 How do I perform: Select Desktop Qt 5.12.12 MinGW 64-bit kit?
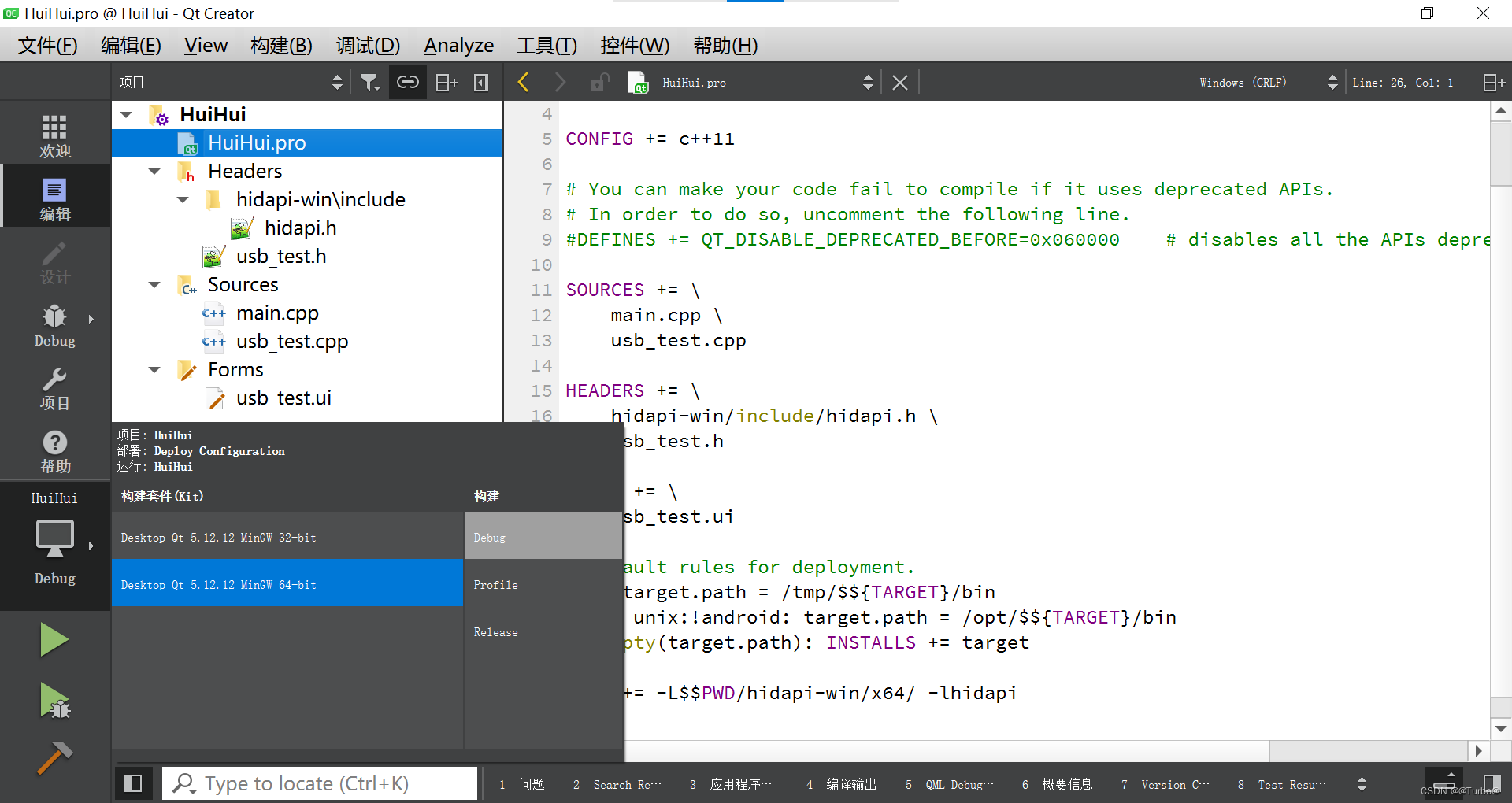coord(287,583)
